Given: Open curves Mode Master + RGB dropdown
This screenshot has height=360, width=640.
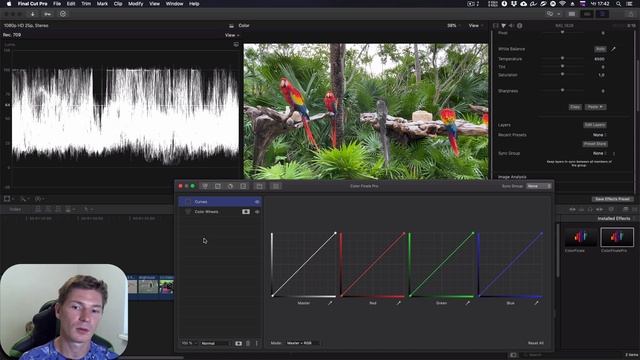Looking at the screenshot, I should click(x=302, y=343).
